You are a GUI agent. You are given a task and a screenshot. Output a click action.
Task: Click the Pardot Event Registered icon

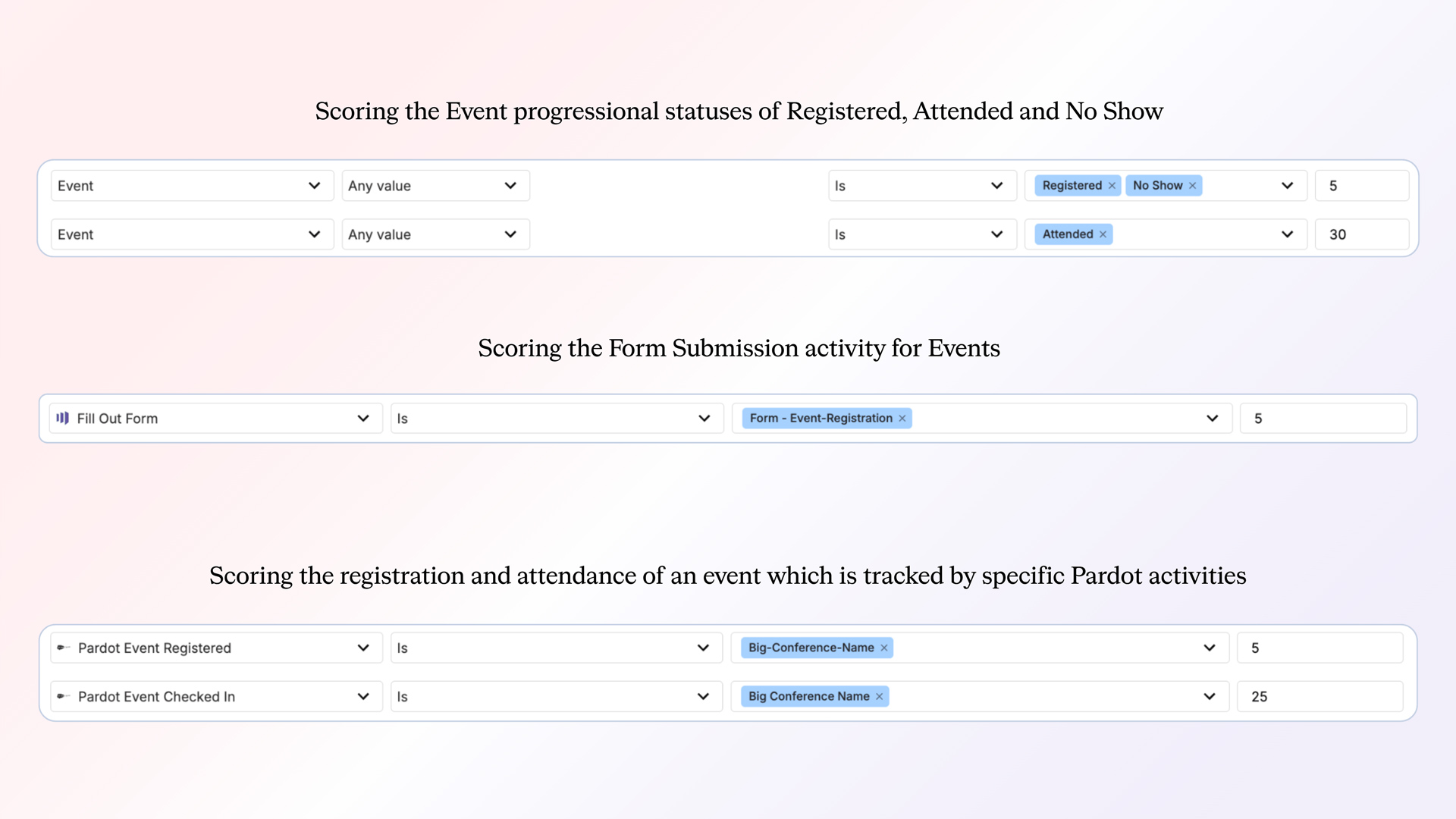pyautogui.click(x=63, y=648)
